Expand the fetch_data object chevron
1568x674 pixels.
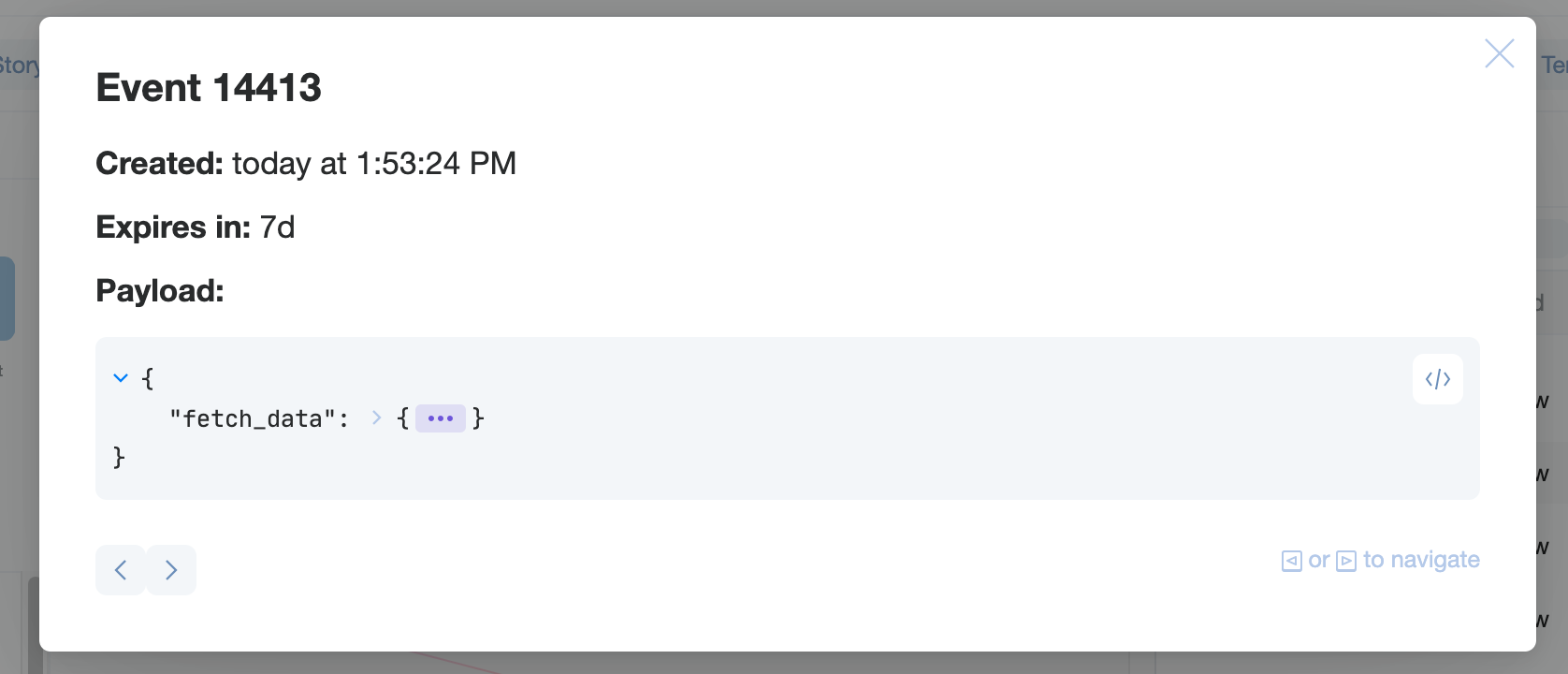click(376, 418)
